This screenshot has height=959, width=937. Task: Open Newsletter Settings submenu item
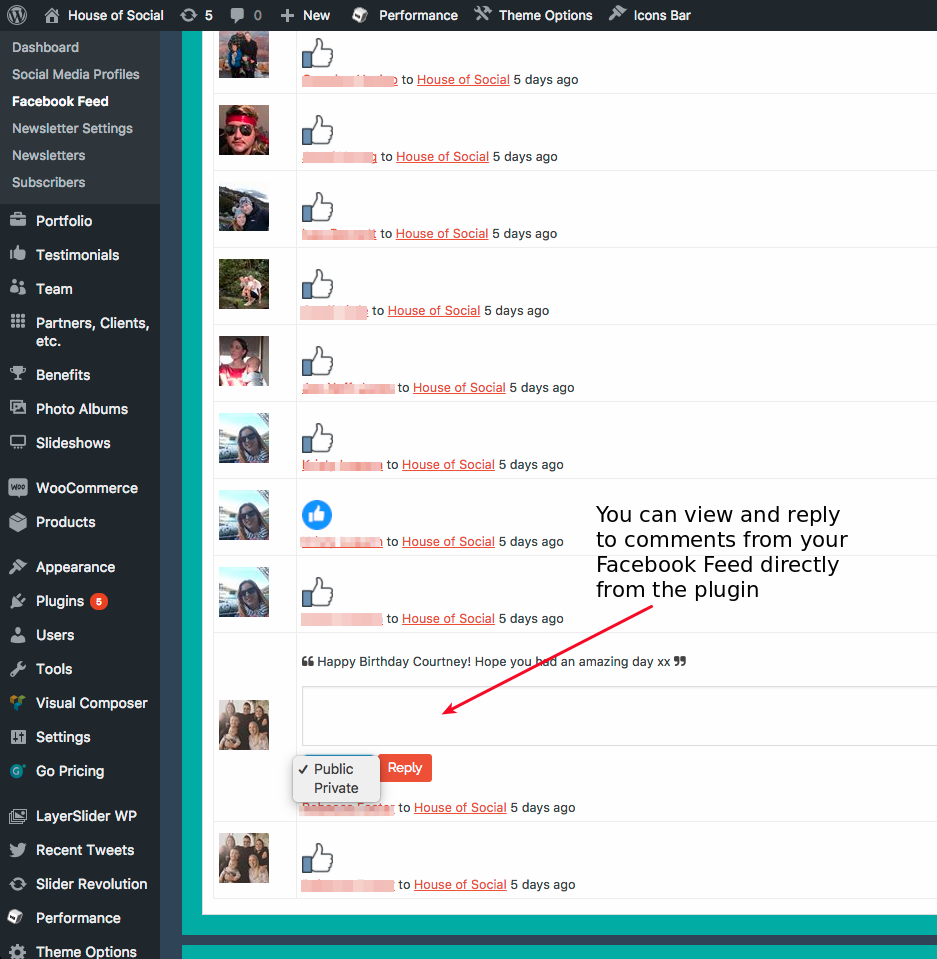(72, 128)
